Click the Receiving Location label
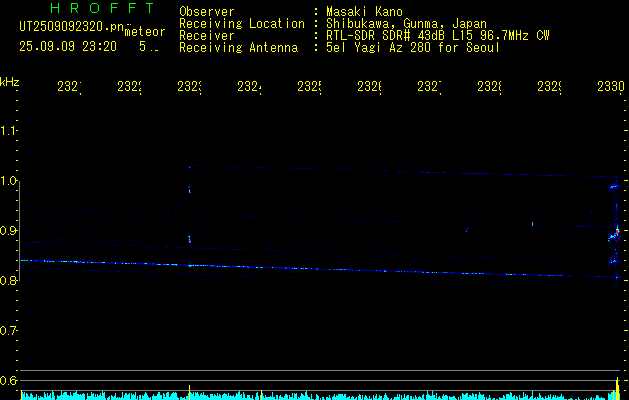Screen dimensions: 629x400 (242, 24)
